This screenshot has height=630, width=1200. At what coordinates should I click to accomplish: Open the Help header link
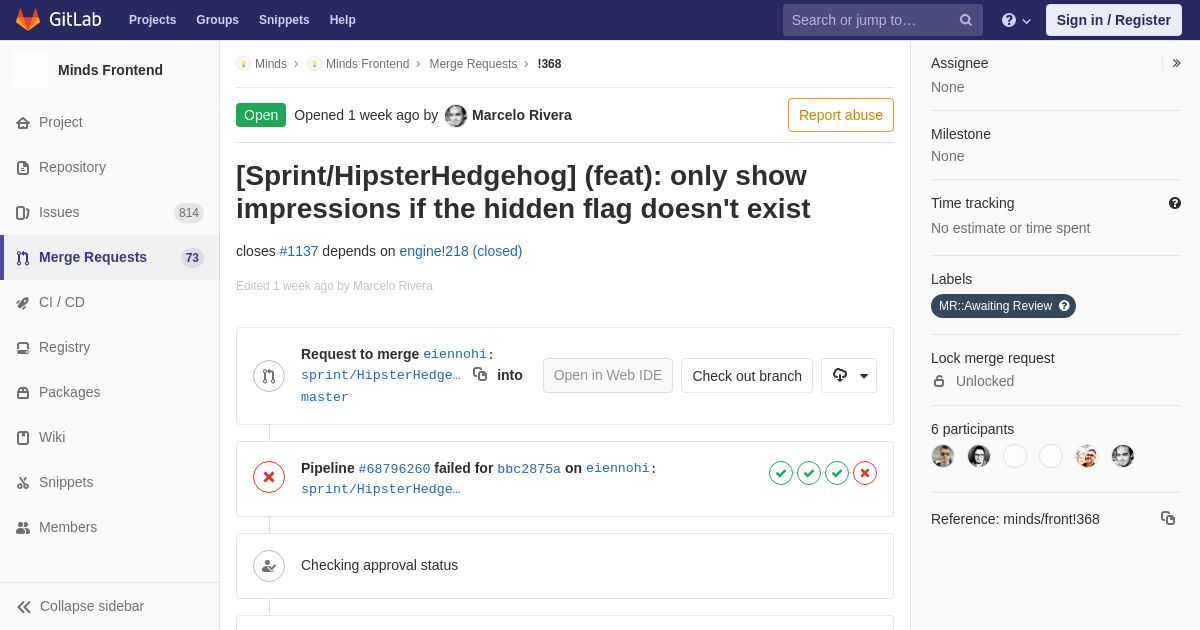[x=342, y=20]
